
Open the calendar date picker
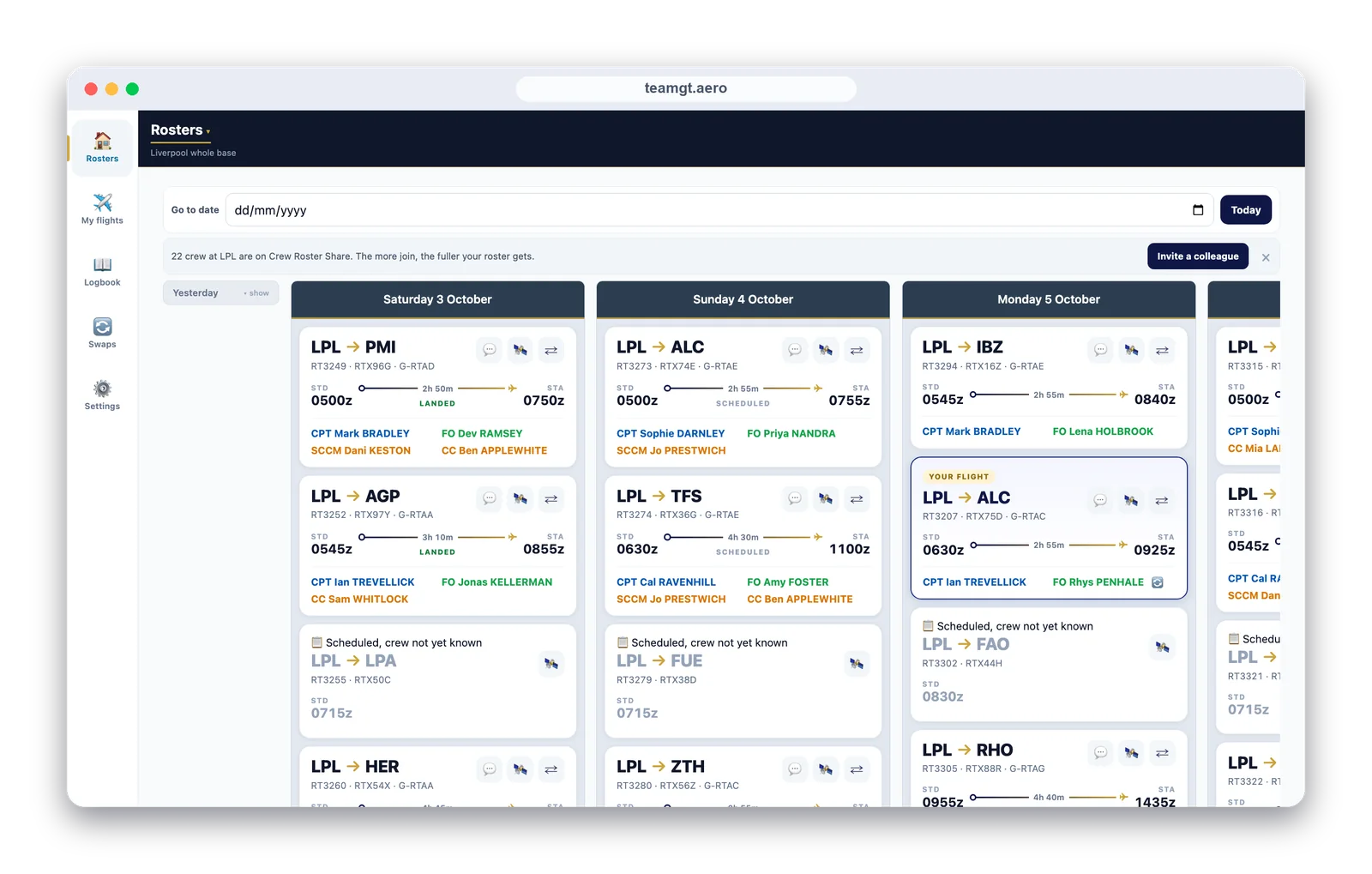pos(1198,210)
